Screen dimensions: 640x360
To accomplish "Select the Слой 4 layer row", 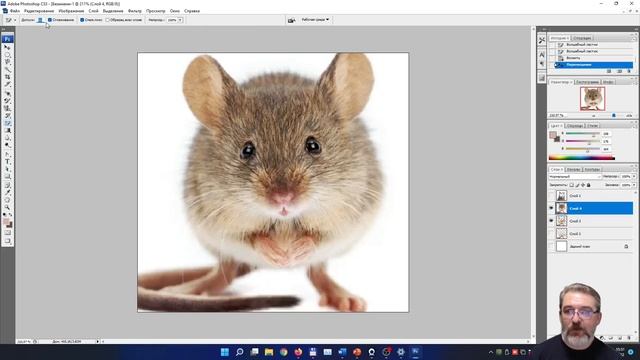I will tap(594, 208).
